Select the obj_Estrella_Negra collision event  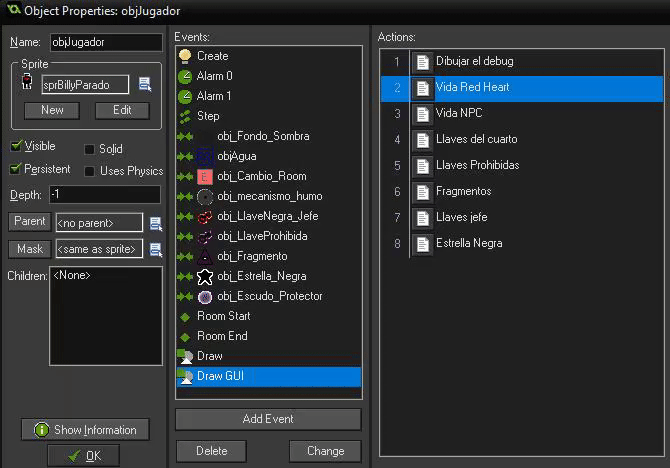point(269,277)
